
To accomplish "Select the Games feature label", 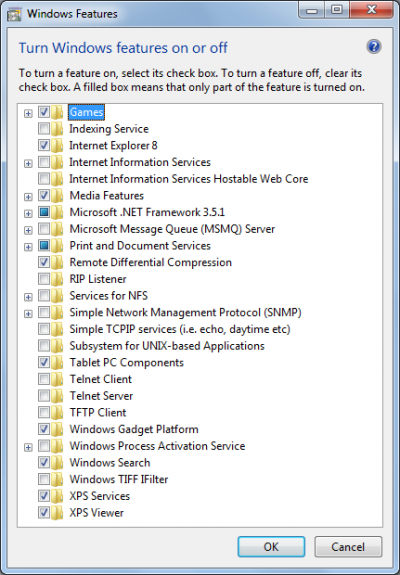I will pos(87,112).
